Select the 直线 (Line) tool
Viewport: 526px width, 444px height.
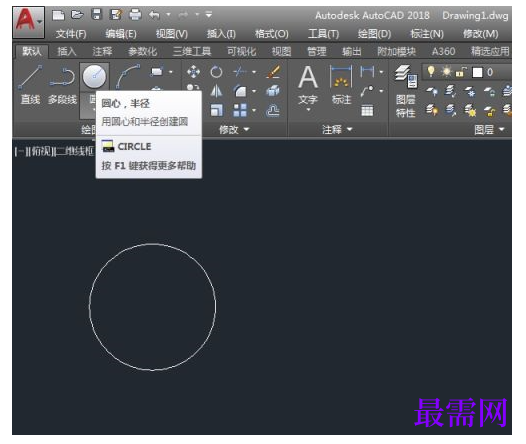[30, 84]
